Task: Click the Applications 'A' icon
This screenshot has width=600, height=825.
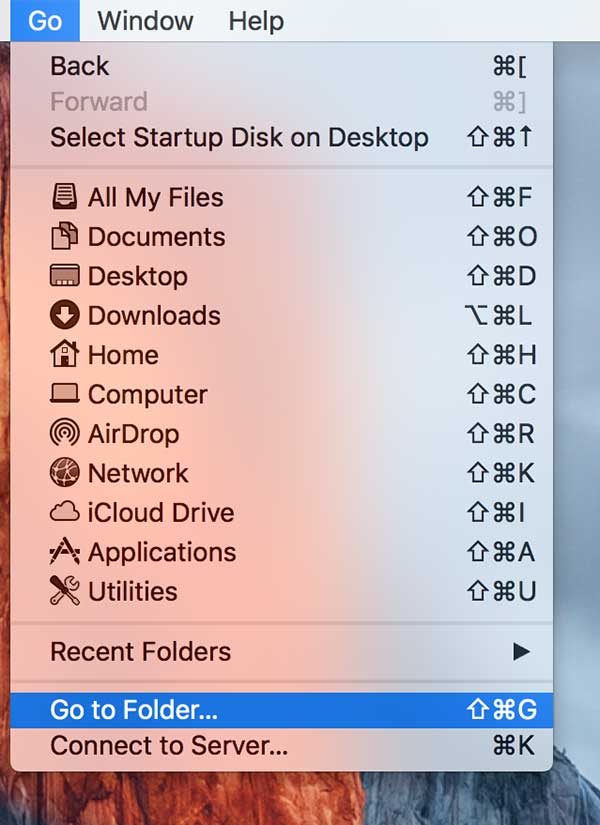Action: pyautogui.click(x=63, y=552)
